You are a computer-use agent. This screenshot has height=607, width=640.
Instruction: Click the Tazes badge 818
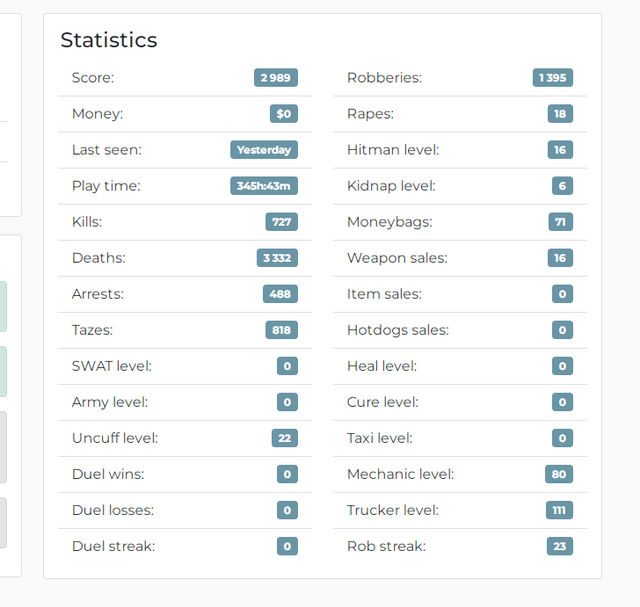[x=282, y=330]
